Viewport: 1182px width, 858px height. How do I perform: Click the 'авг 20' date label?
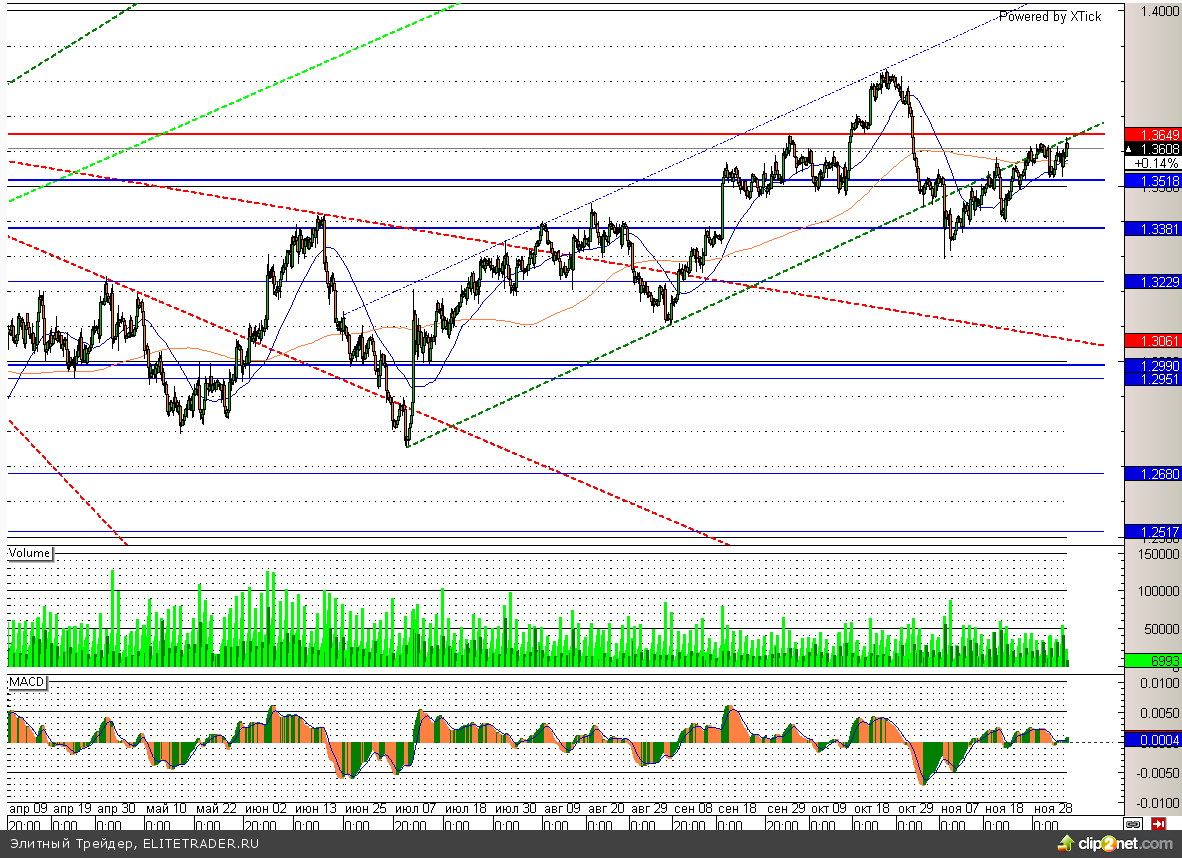pyautogui.click(x=606, y=808)
